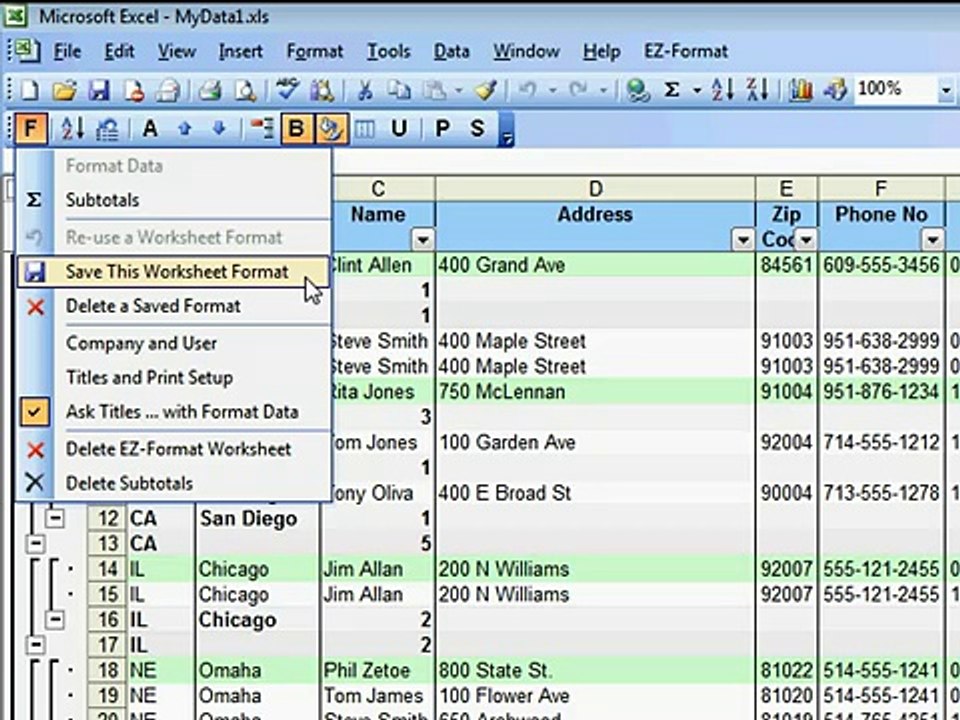Click the EZ-Format columns grid icon
The image size is (960, 720).
365,129
